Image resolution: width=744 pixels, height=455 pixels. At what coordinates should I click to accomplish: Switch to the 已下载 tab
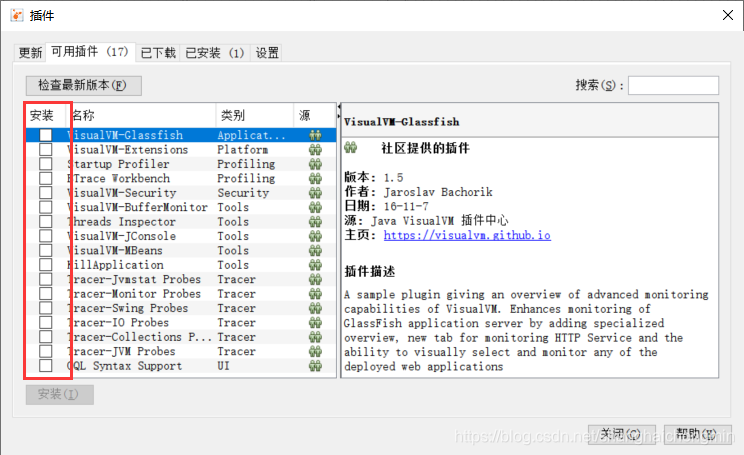click(158, 53)
